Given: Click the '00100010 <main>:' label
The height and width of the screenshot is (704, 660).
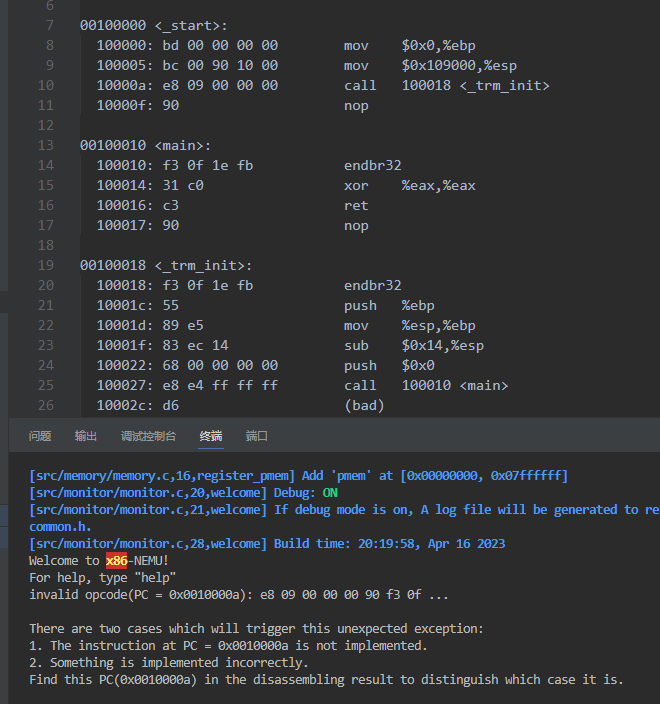Looking at the screenshot, I should click(x=145, y=145).
